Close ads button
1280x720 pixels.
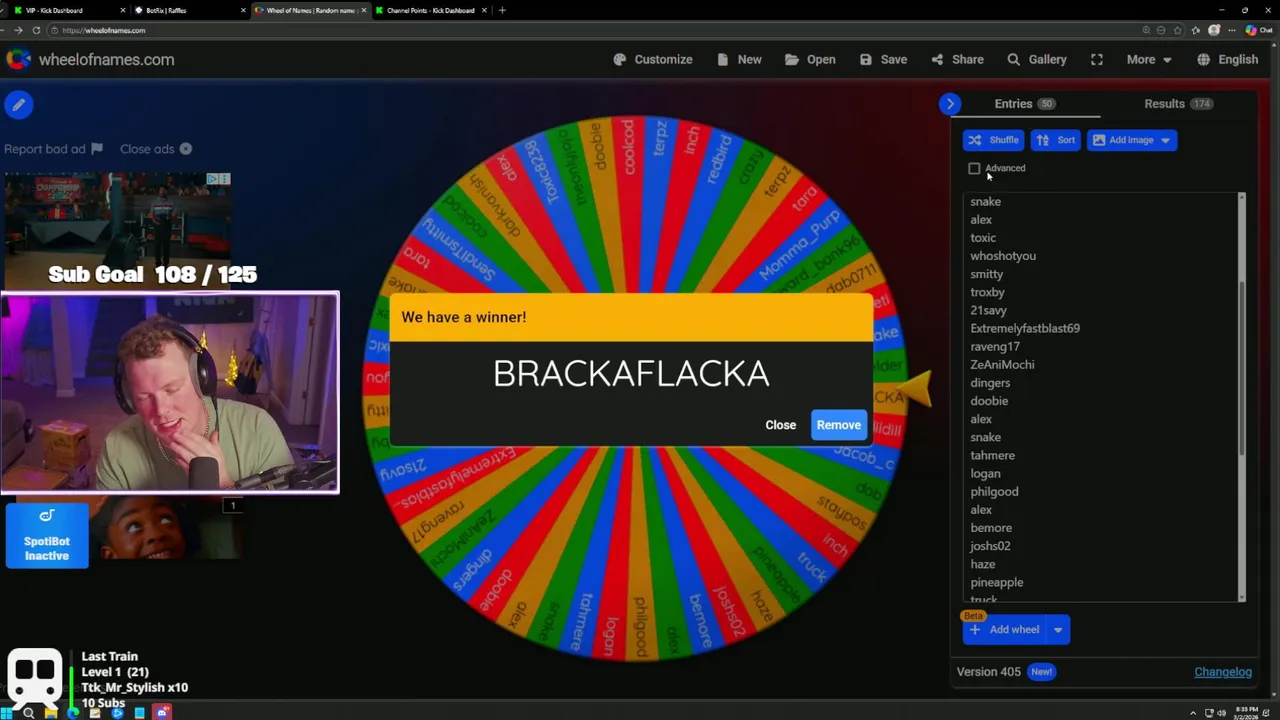pyautogui.click(x=155, y=149)
